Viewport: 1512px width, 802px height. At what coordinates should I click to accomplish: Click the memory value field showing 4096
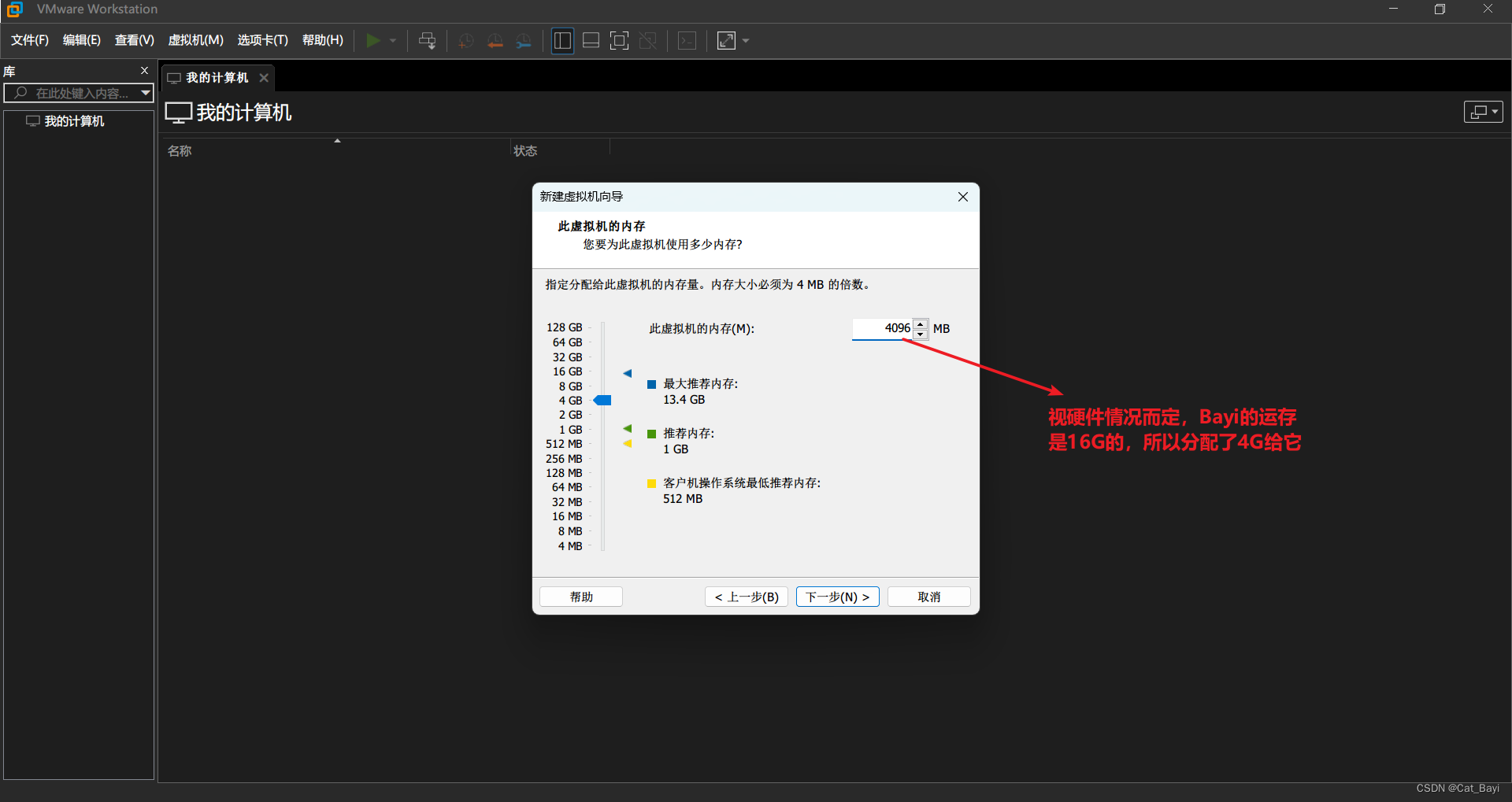882,328
